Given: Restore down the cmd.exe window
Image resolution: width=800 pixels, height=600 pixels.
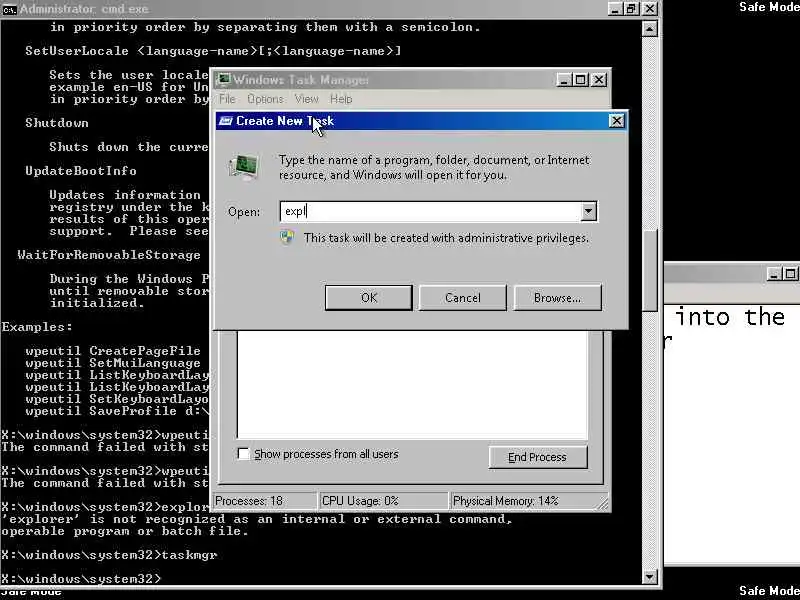Looking at the screenshot, I should coord(632,9).
